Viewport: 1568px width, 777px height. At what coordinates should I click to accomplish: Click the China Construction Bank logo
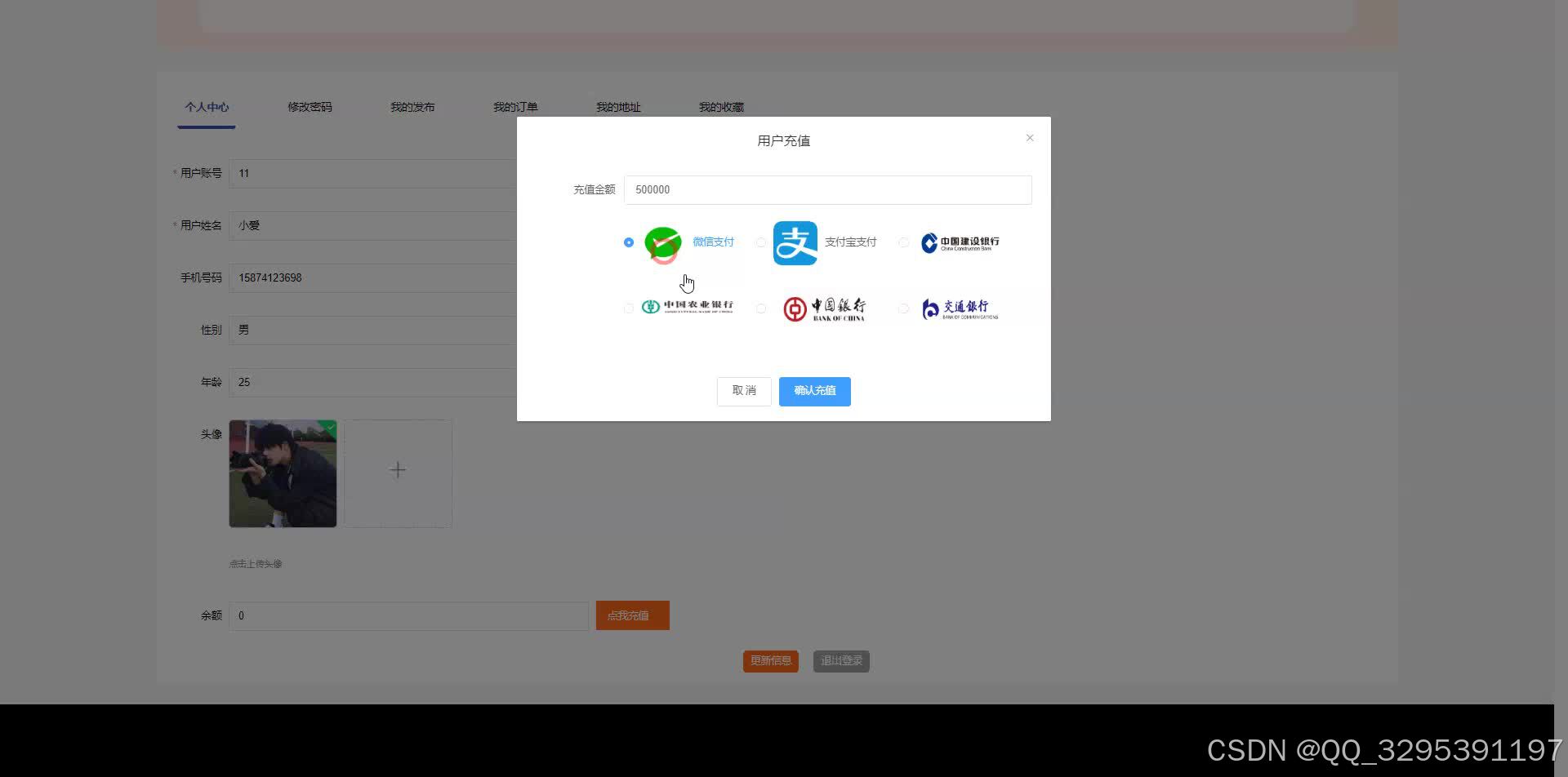tap(960, 242)
